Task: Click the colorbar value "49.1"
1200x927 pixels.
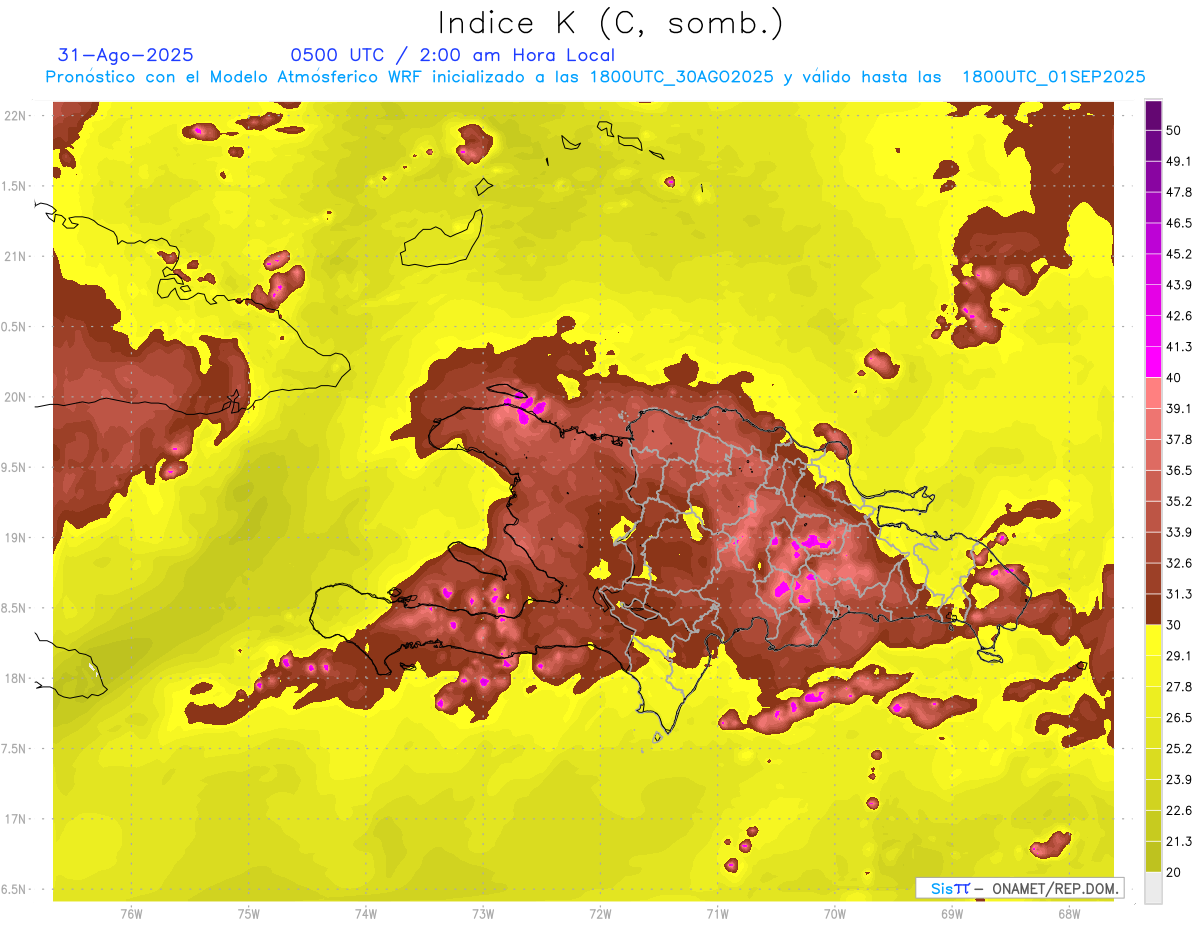Action: pos(1178,161)
